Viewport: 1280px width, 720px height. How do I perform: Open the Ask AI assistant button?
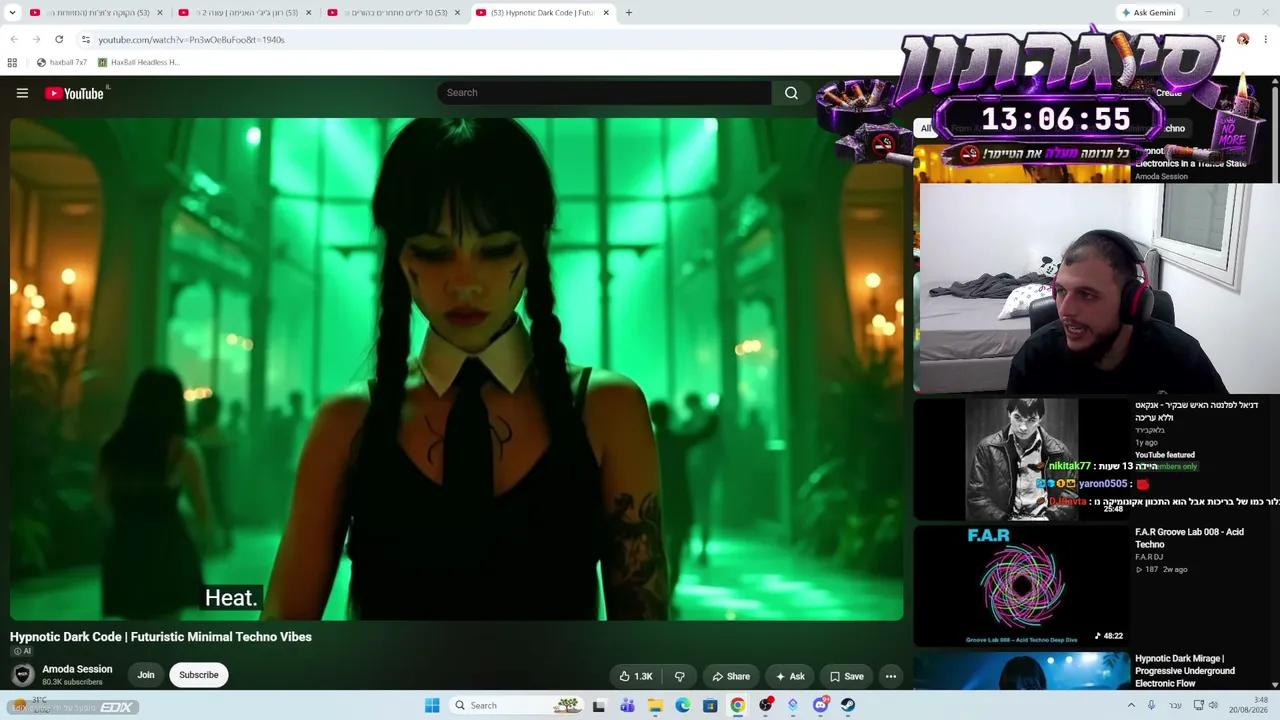click(x=789, y=676)
